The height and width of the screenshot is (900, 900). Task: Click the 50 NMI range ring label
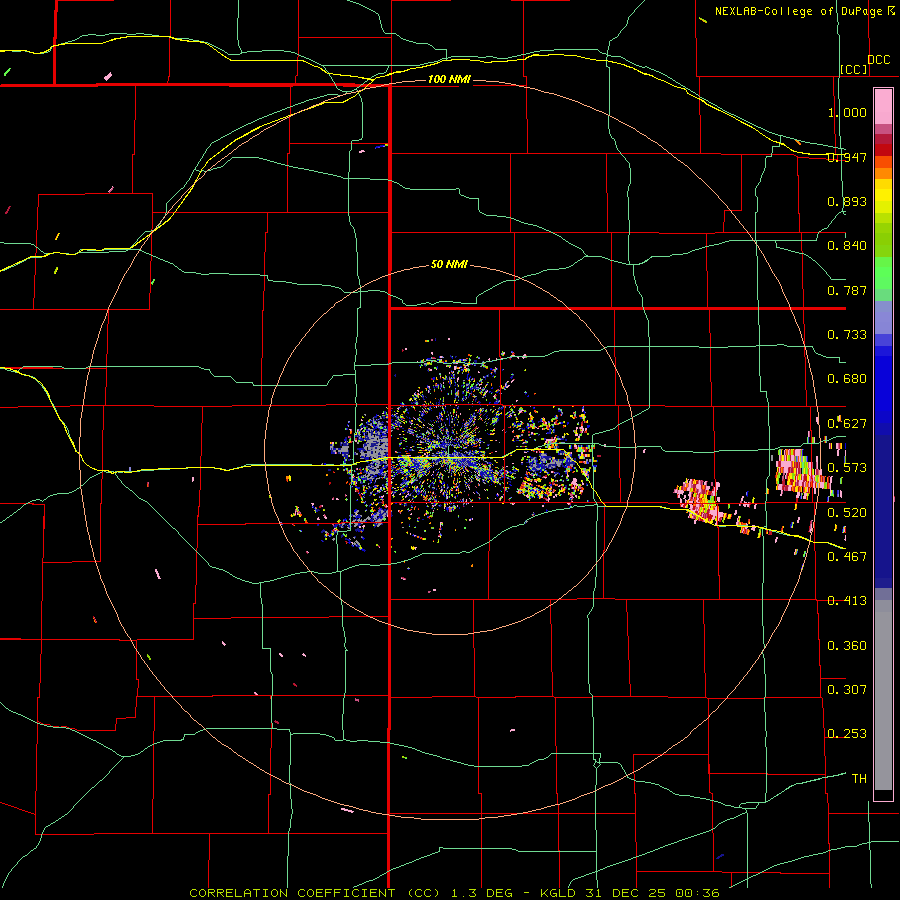[x=449, y=264]
